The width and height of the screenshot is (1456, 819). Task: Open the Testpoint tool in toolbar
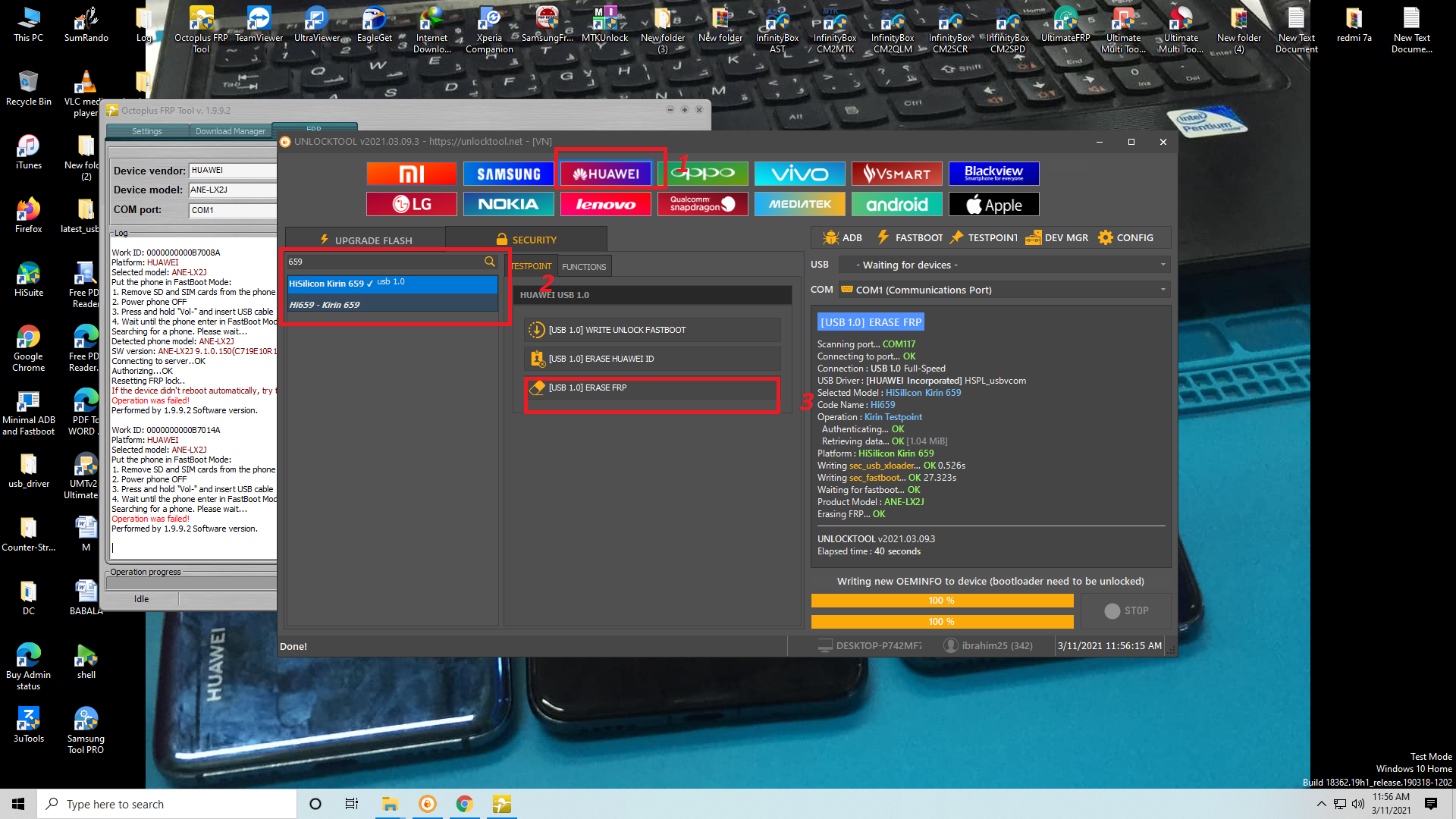point(983,237)
